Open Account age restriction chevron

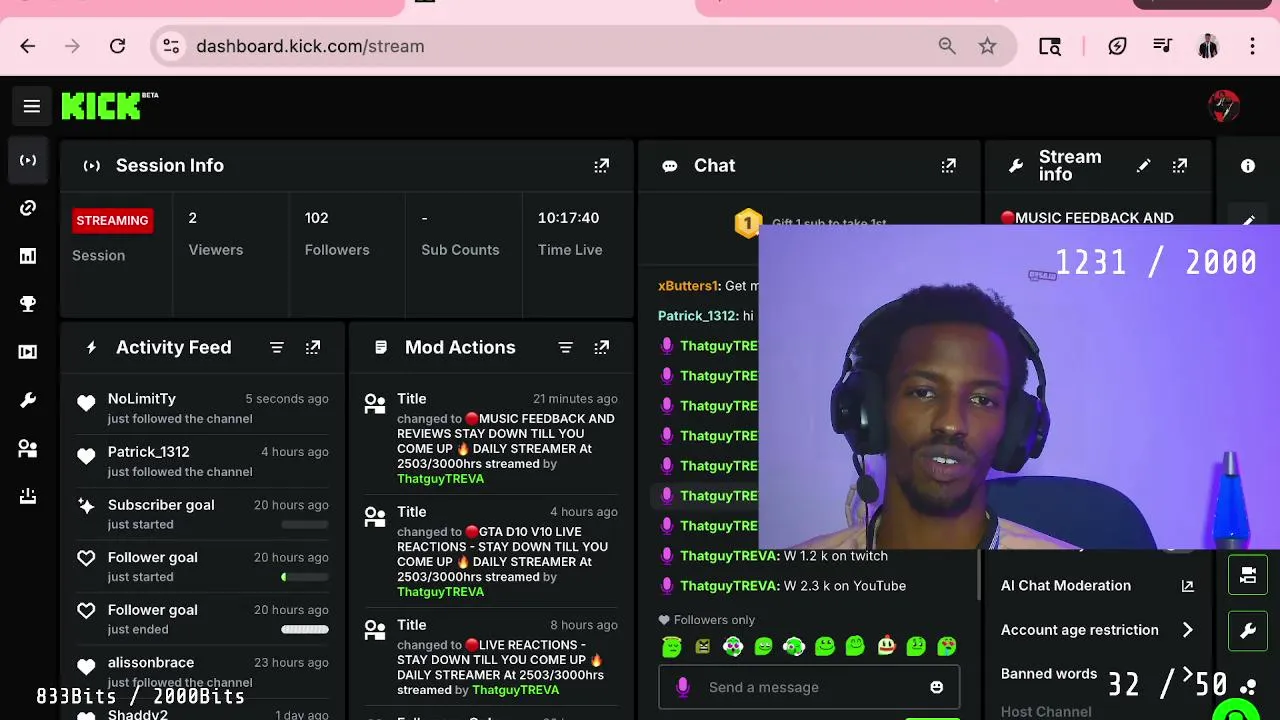[x=1187, y=630]
